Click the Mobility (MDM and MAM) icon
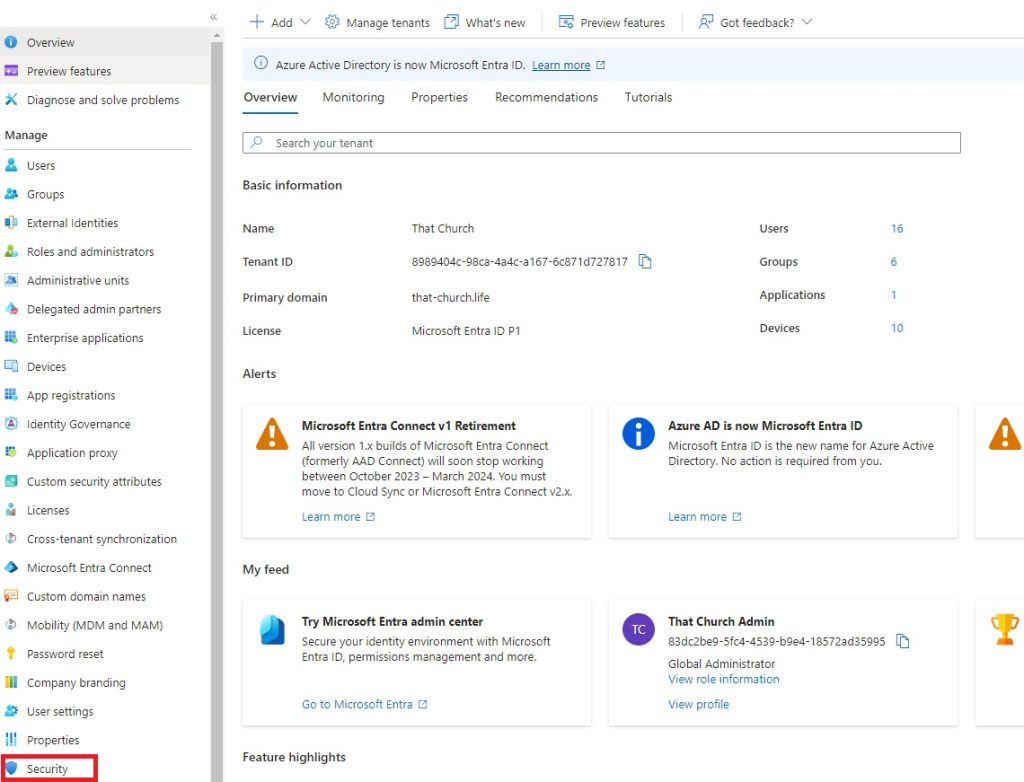 (x=11, y=625)
